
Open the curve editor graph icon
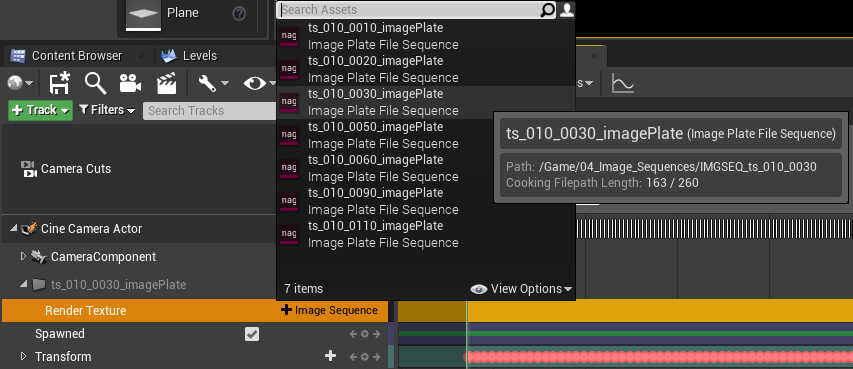[622, 83]
